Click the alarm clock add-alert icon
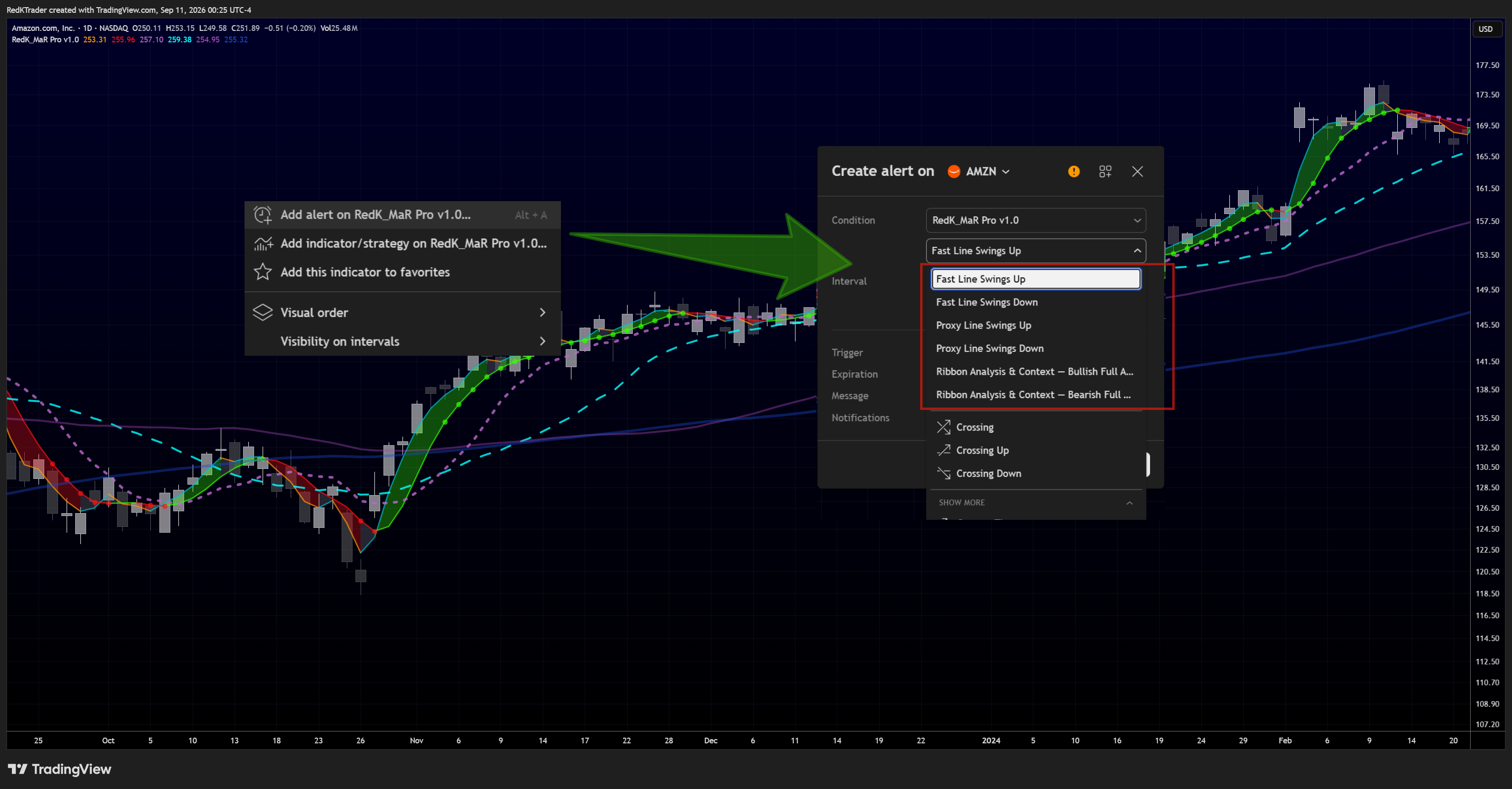This screenshot has width=1512, height=789. (x=262, y=214)
